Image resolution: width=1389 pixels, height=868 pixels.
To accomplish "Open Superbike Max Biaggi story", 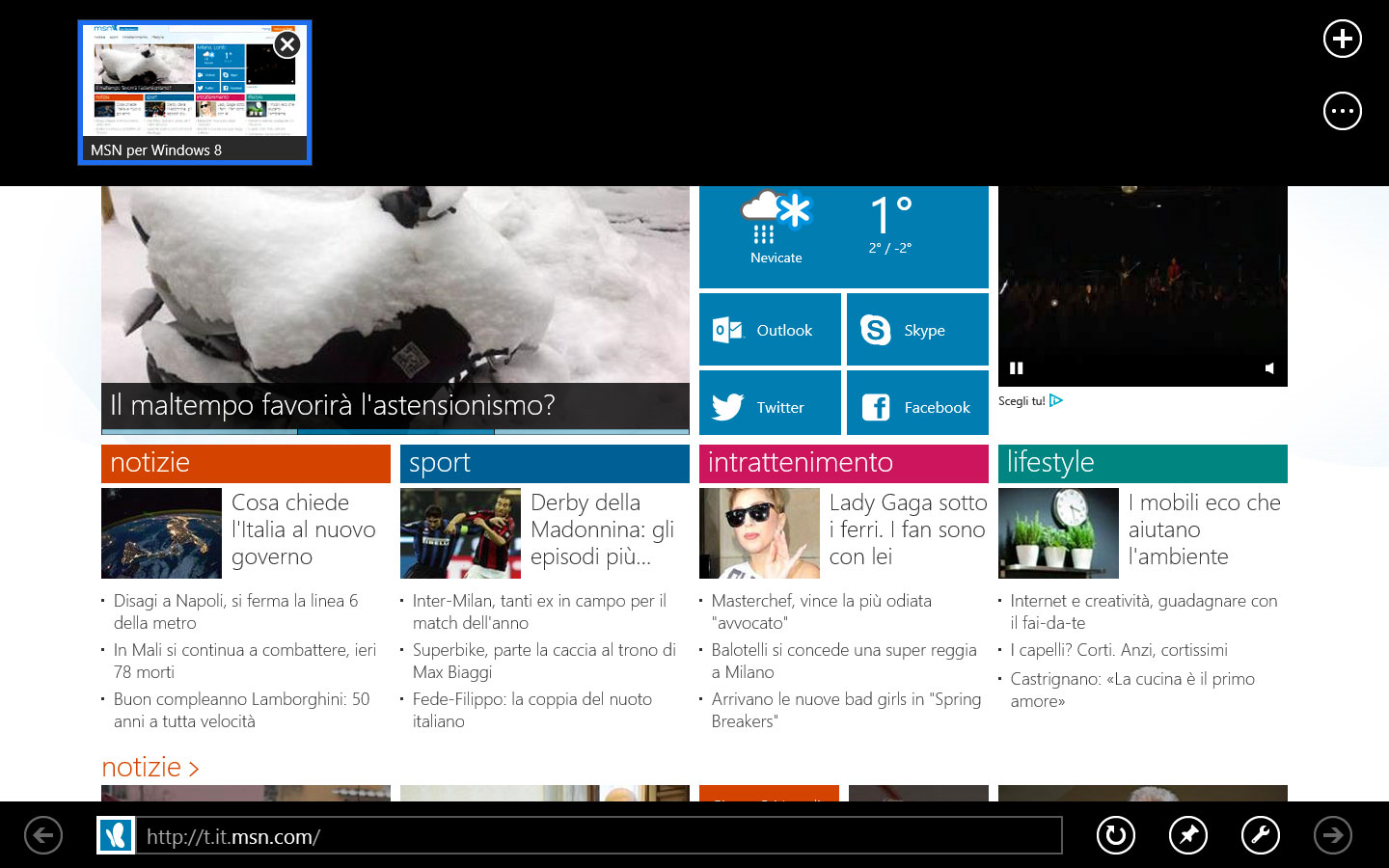I will (544, 661).
